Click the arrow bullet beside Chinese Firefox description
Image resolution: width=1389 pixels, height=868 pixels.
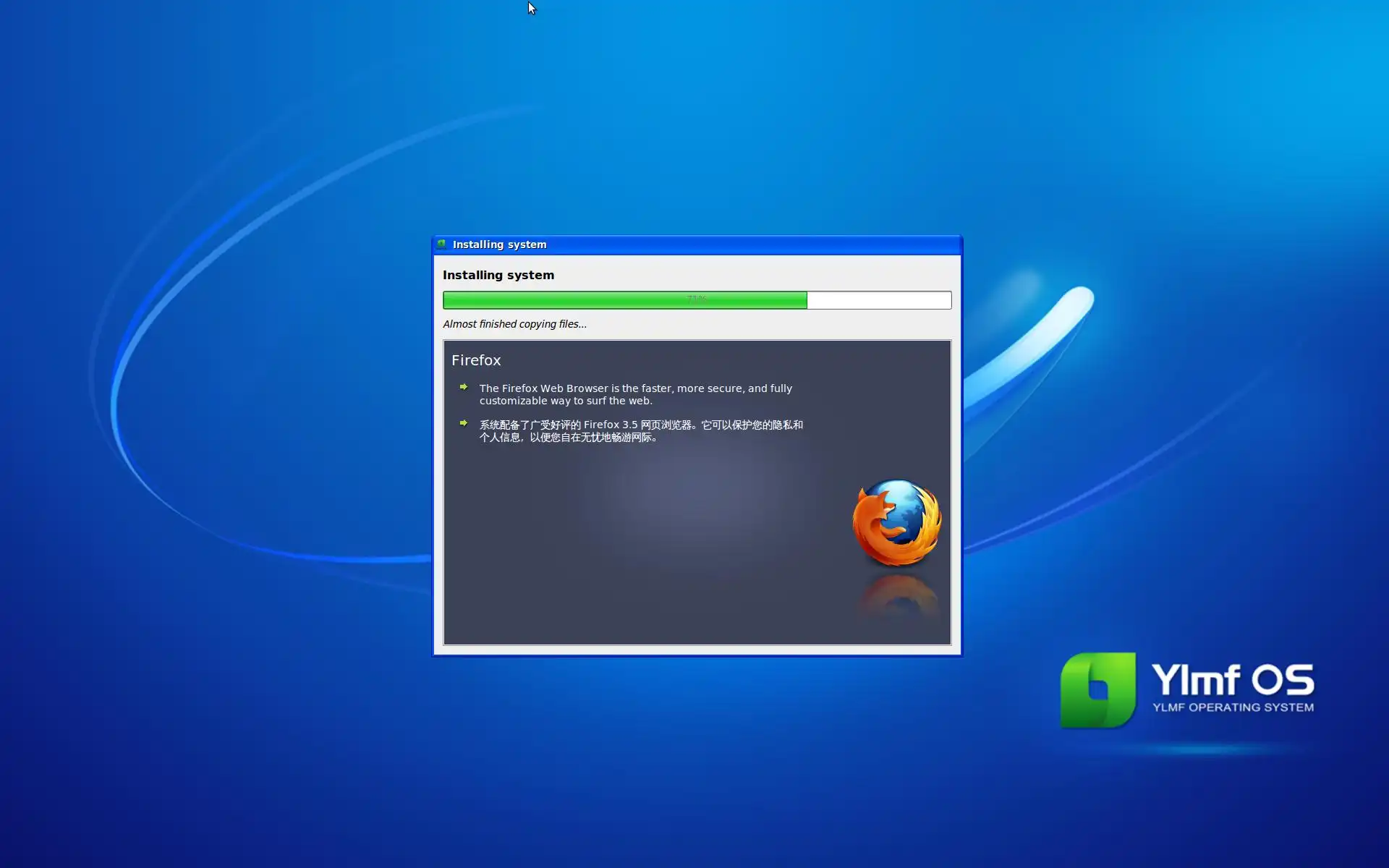pos(464,424)
